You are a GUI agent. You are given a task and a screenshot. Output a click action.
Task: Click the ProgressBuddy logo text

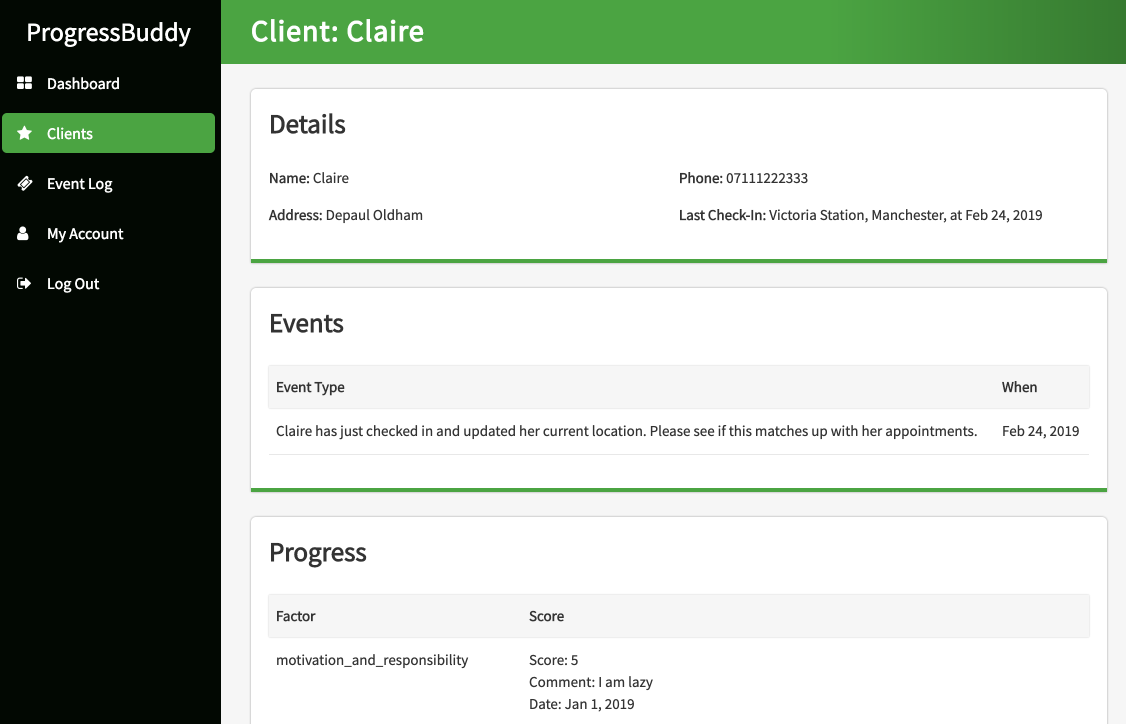tap(108, 33)
